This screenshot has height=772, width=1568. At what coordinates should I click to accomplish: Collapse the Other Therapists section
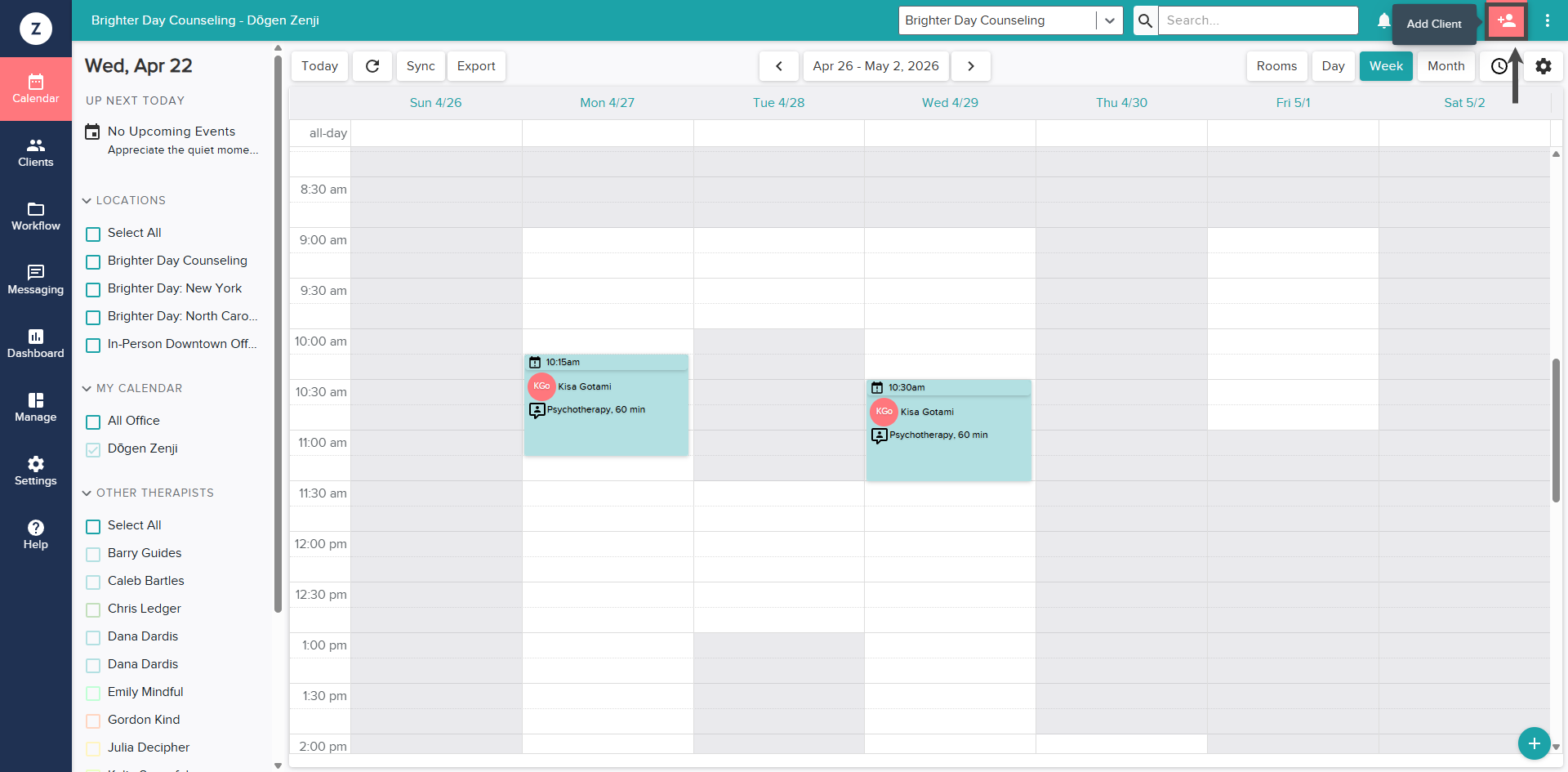click(x=87, y=493)
